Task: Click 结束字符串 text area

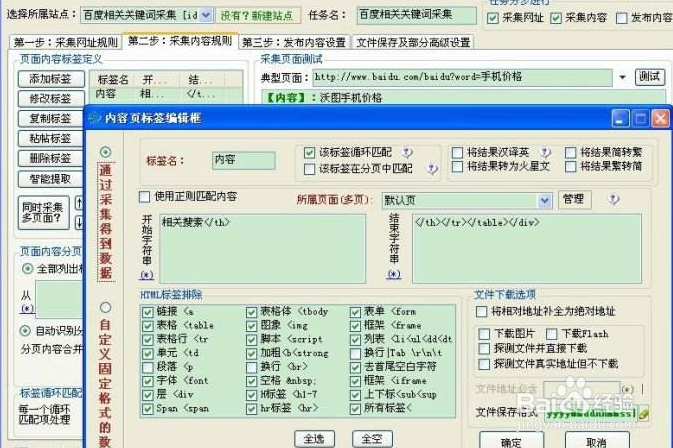Action: pyautogui.click(x=527, y=248)
